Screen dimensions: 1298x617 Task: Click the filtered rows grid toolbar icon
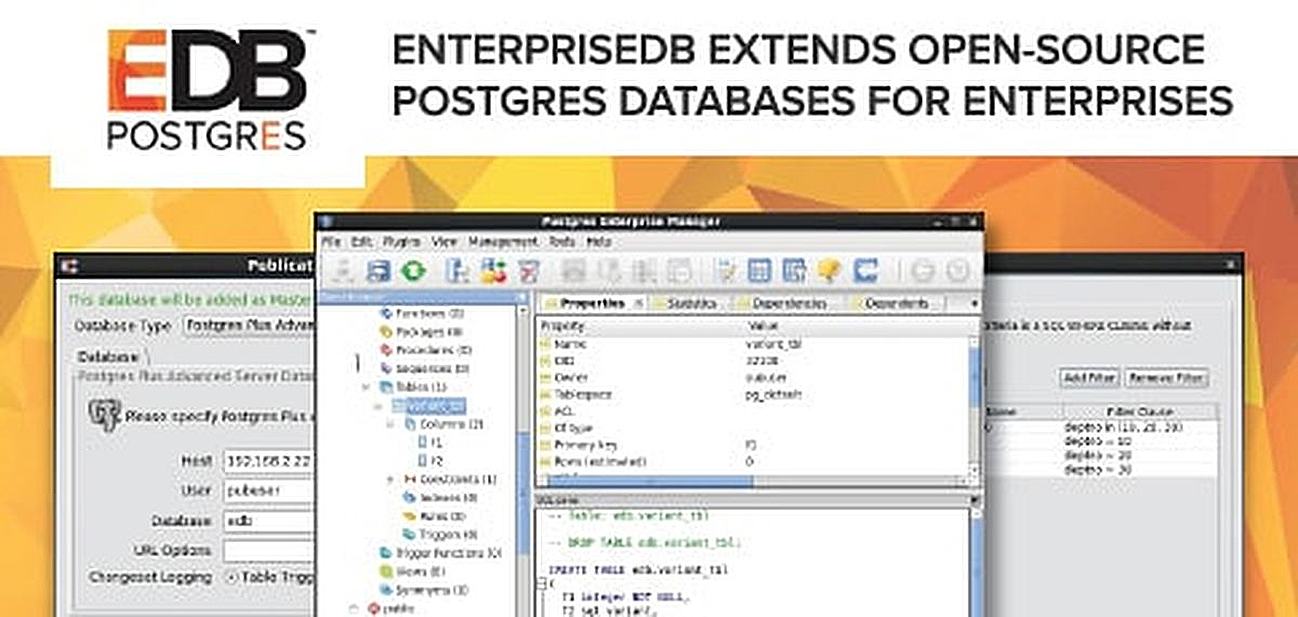tap(795, 270)
